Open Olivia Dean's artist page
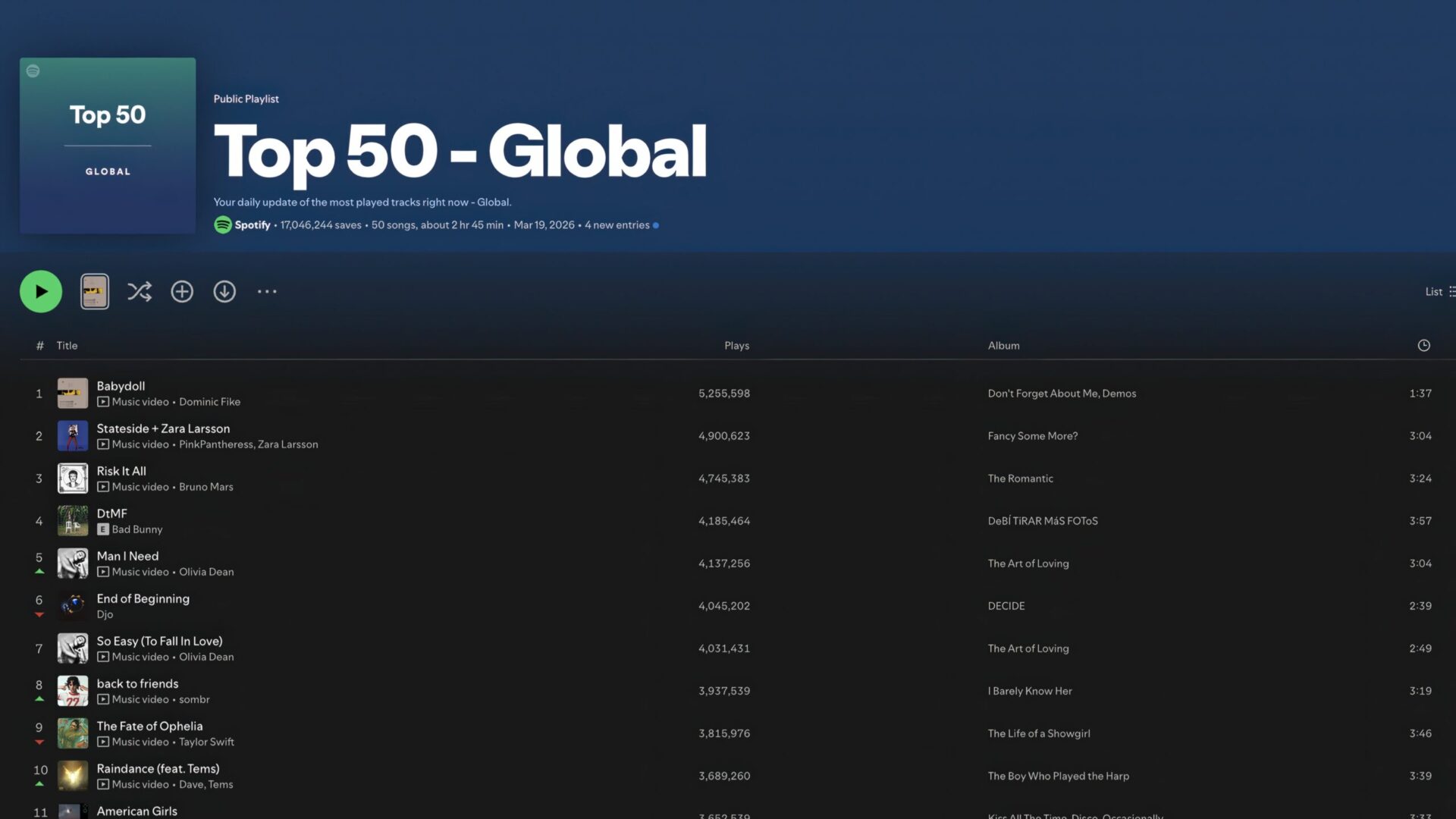Viewport: 1456px width, 819px height. [x=206, y=572]
